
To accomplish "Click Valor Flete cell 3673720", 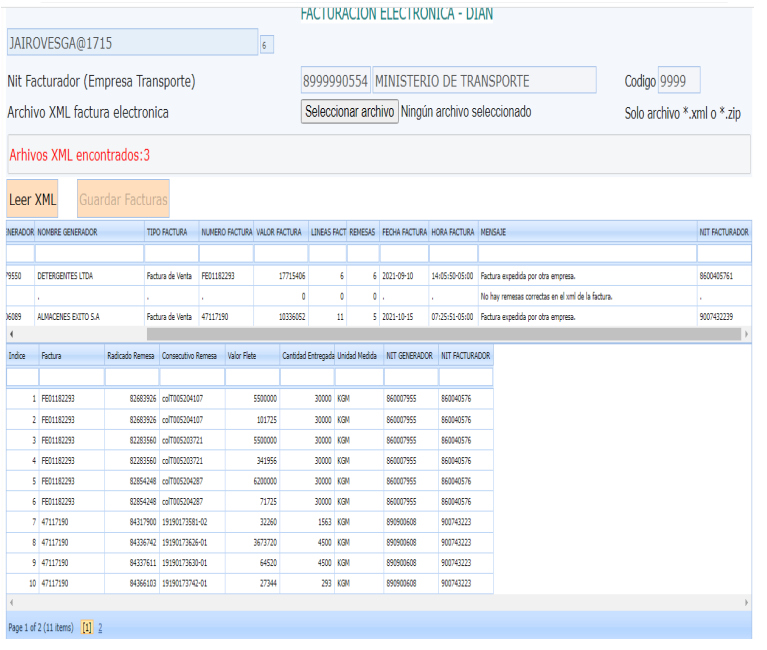I will coord(252,543).
